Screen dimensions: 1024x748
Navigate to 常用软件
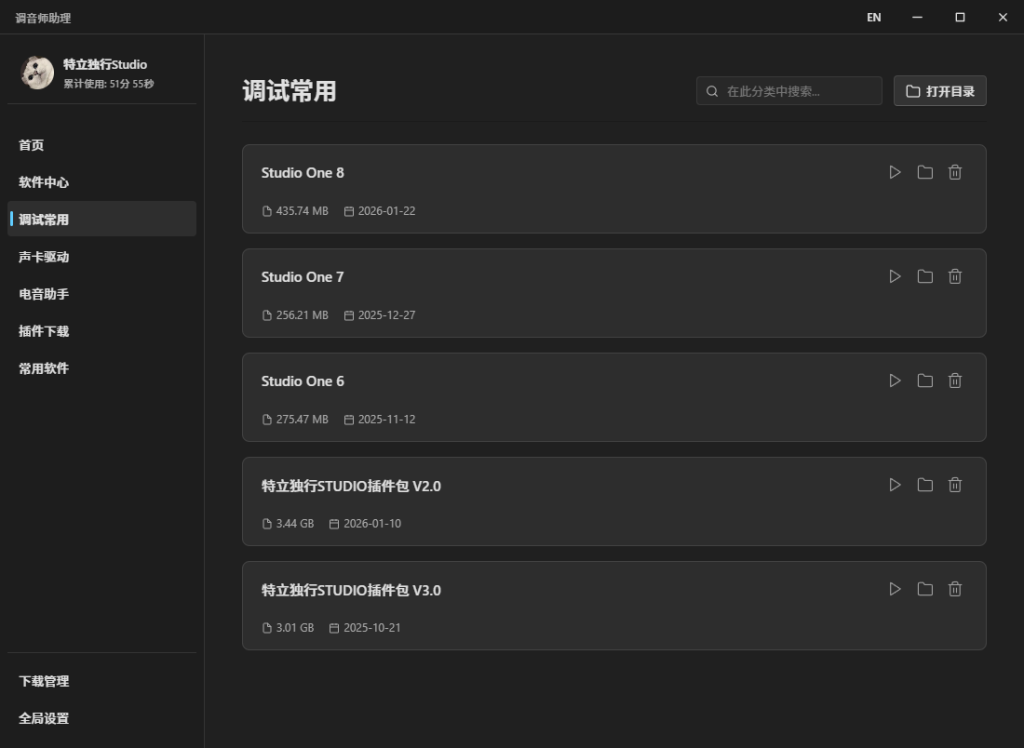44,368
